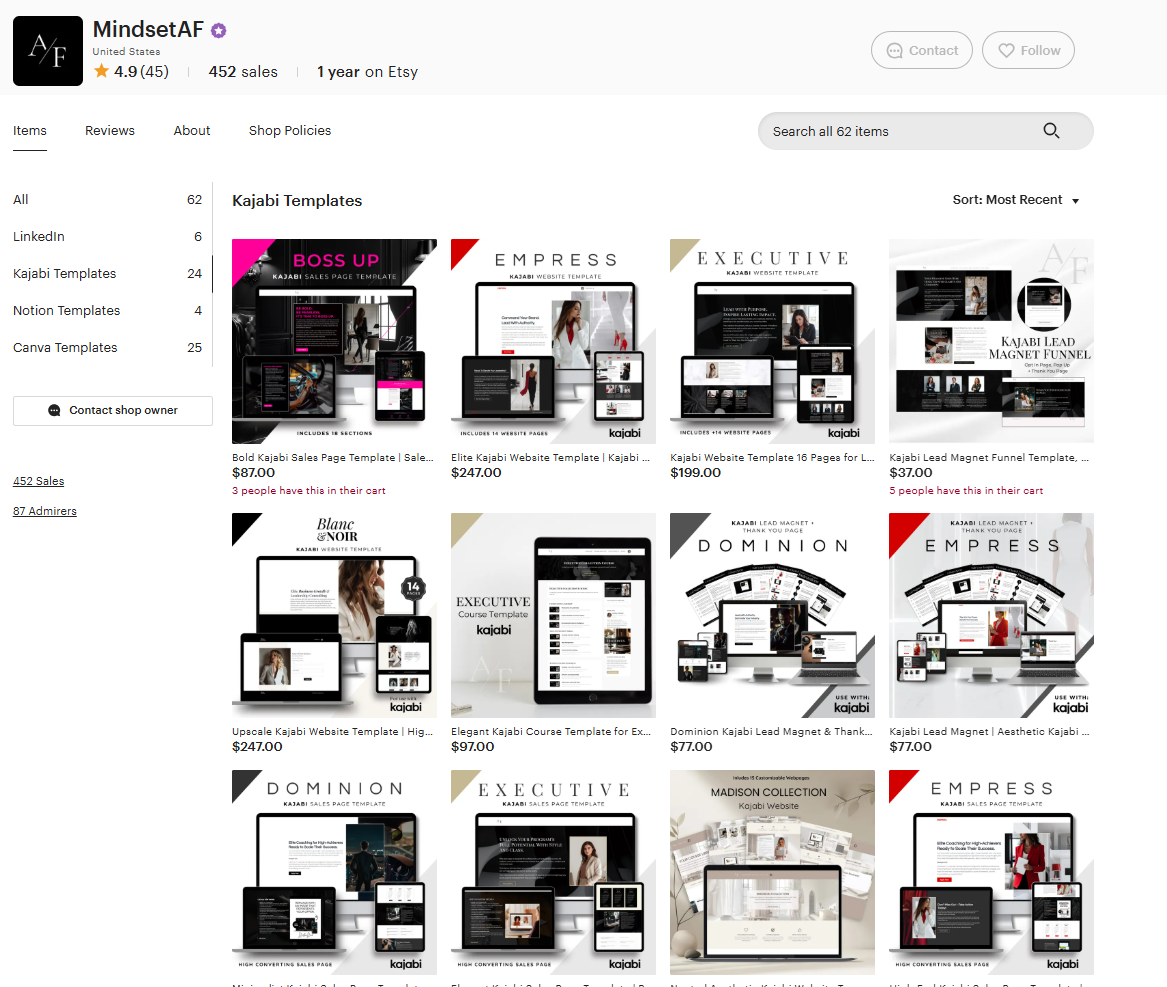Open the Executive Course Template thumbnail
This screenshot has width=1167, height=987.
click(x=553, y=616)
